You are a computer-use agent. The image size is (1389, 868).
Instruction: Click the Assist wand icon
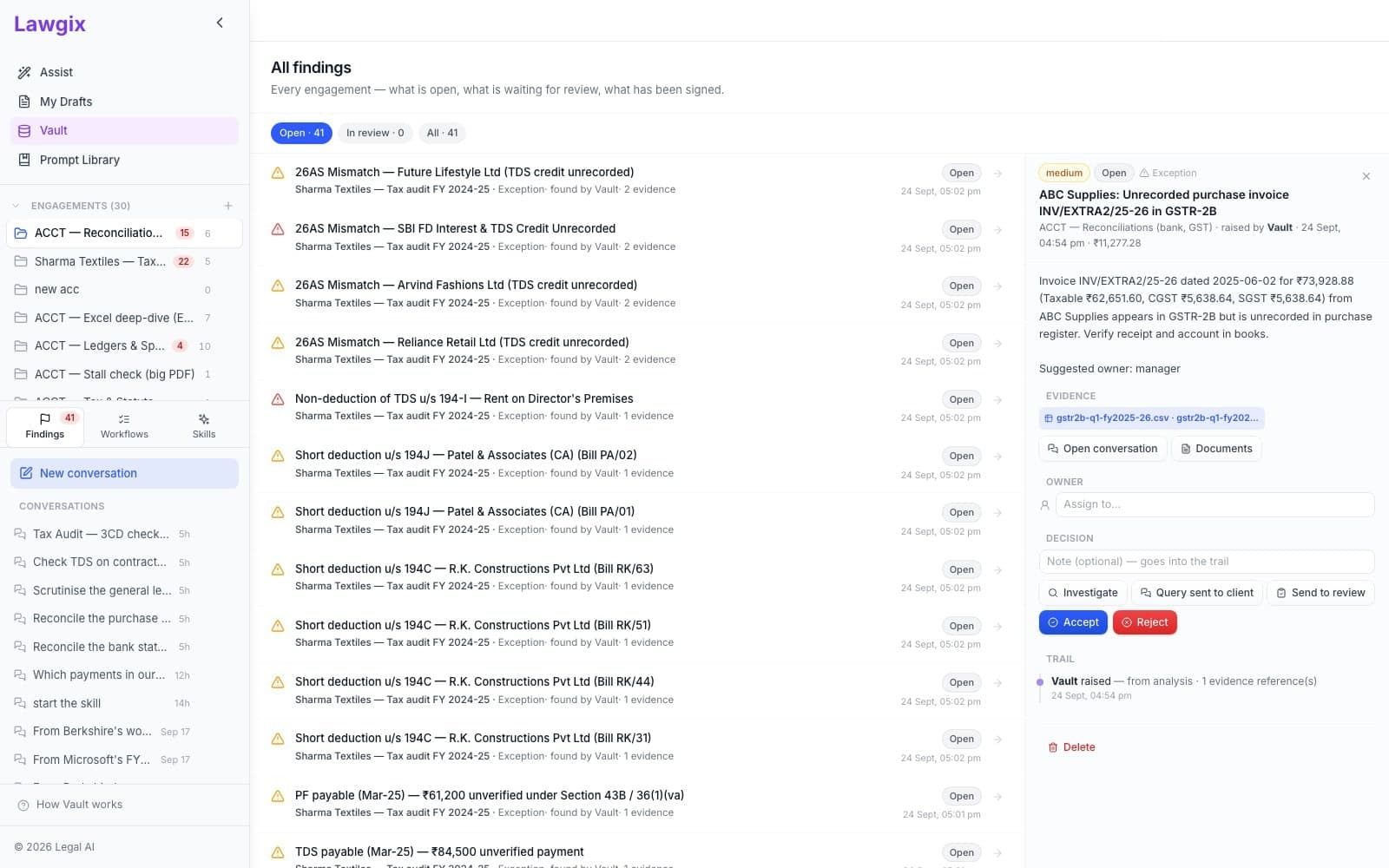pyautogui.click(x=24, y=72)
